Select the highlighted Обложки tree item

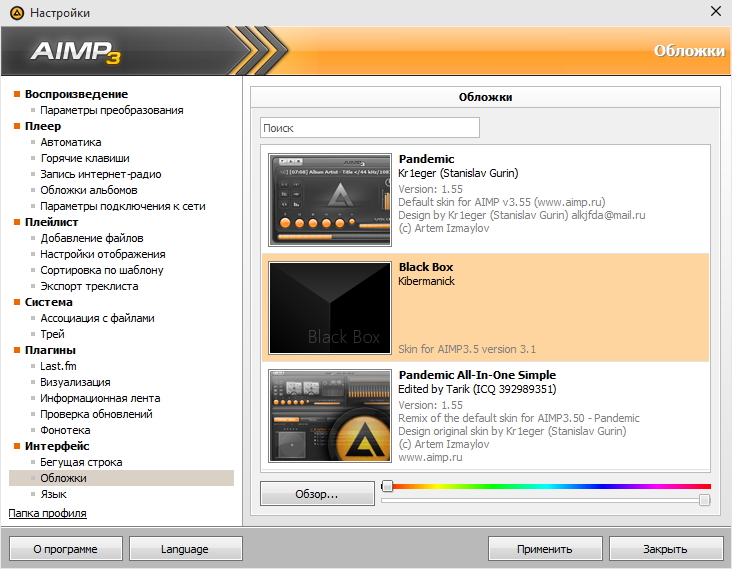click(121, 478)
